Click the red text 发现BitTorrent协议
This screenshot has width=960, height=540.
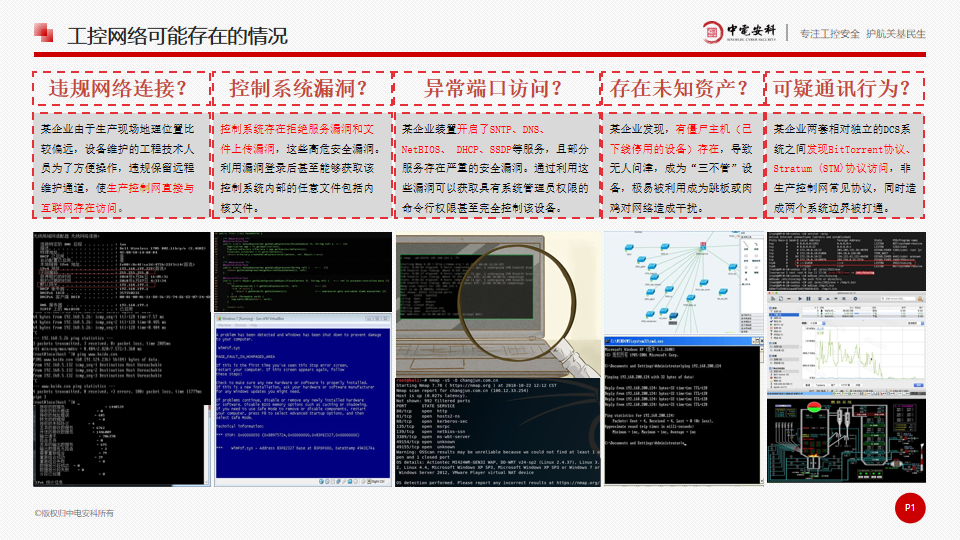click(855, 149)
